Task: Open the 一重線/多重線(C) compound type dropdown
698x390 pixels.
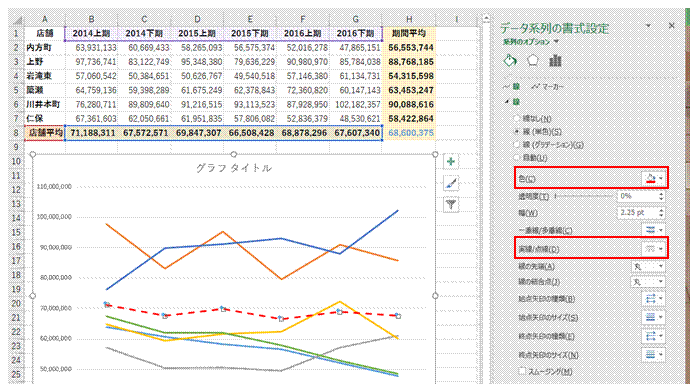Action: (x=654, y=230)
